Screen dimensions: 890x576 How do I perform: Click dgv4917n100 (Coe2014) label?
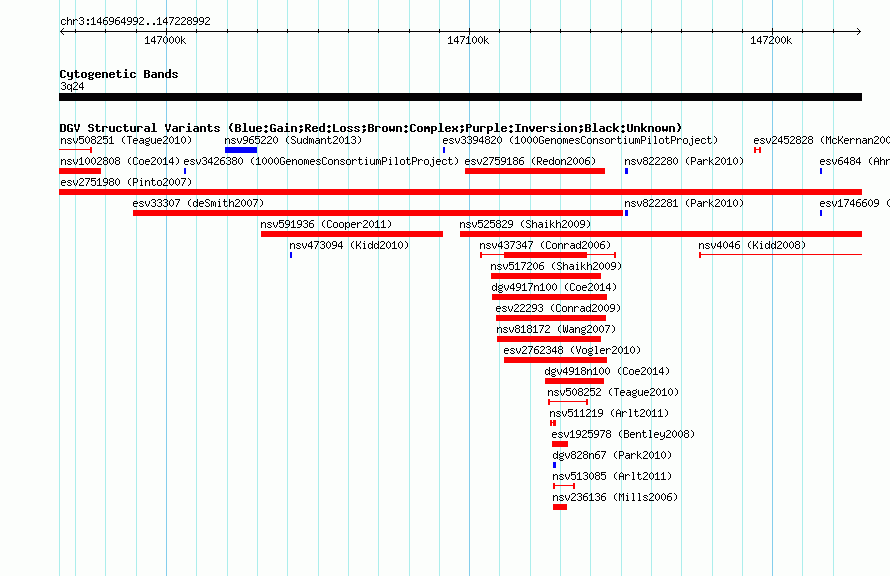point(554,287)
